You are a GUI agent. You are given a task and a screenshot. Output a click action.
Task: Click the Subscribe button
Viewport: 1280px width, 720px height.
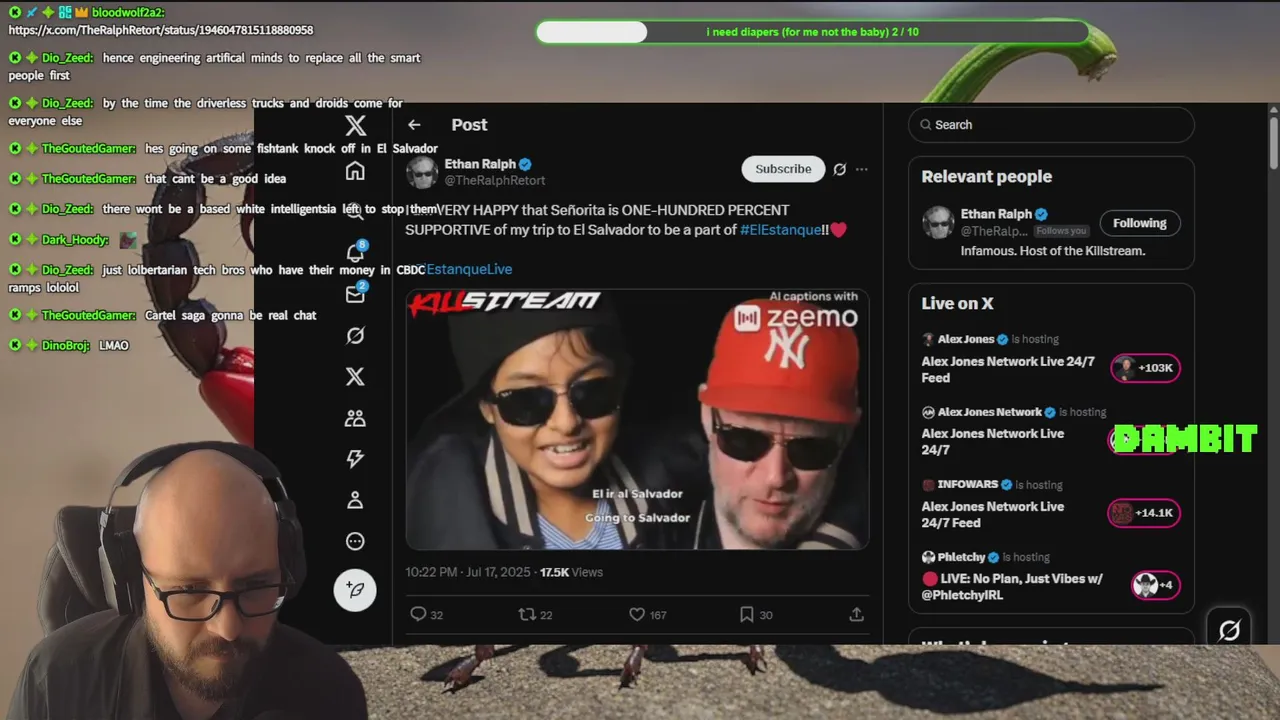click(783, 169)
